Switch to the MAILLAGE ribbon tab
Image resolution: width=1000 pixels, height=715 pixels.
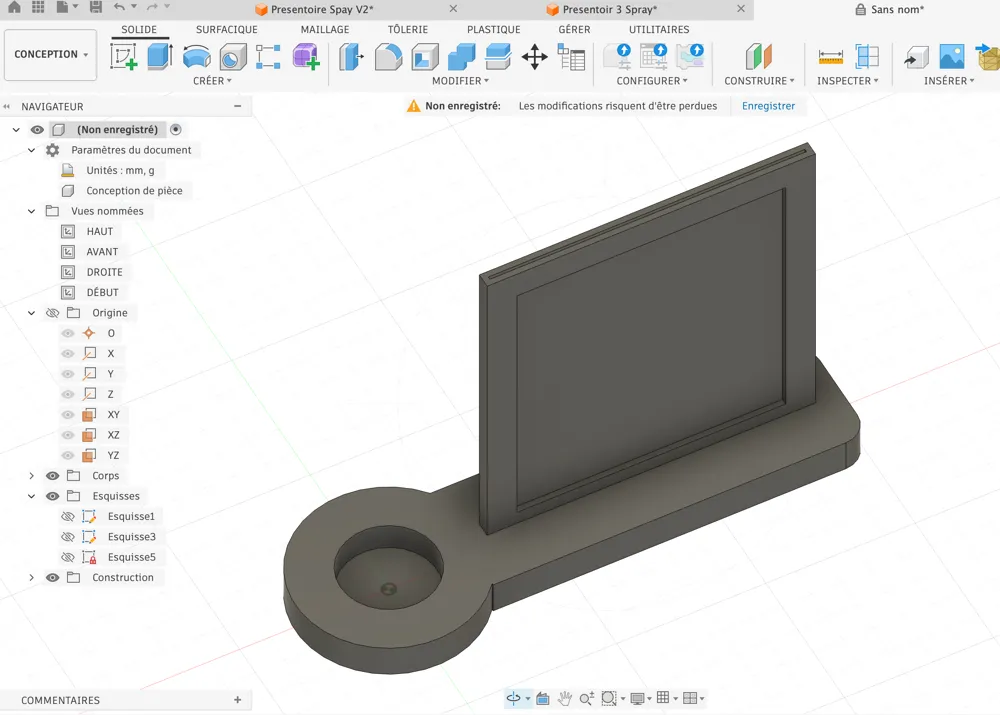click(x=325, y=29)
